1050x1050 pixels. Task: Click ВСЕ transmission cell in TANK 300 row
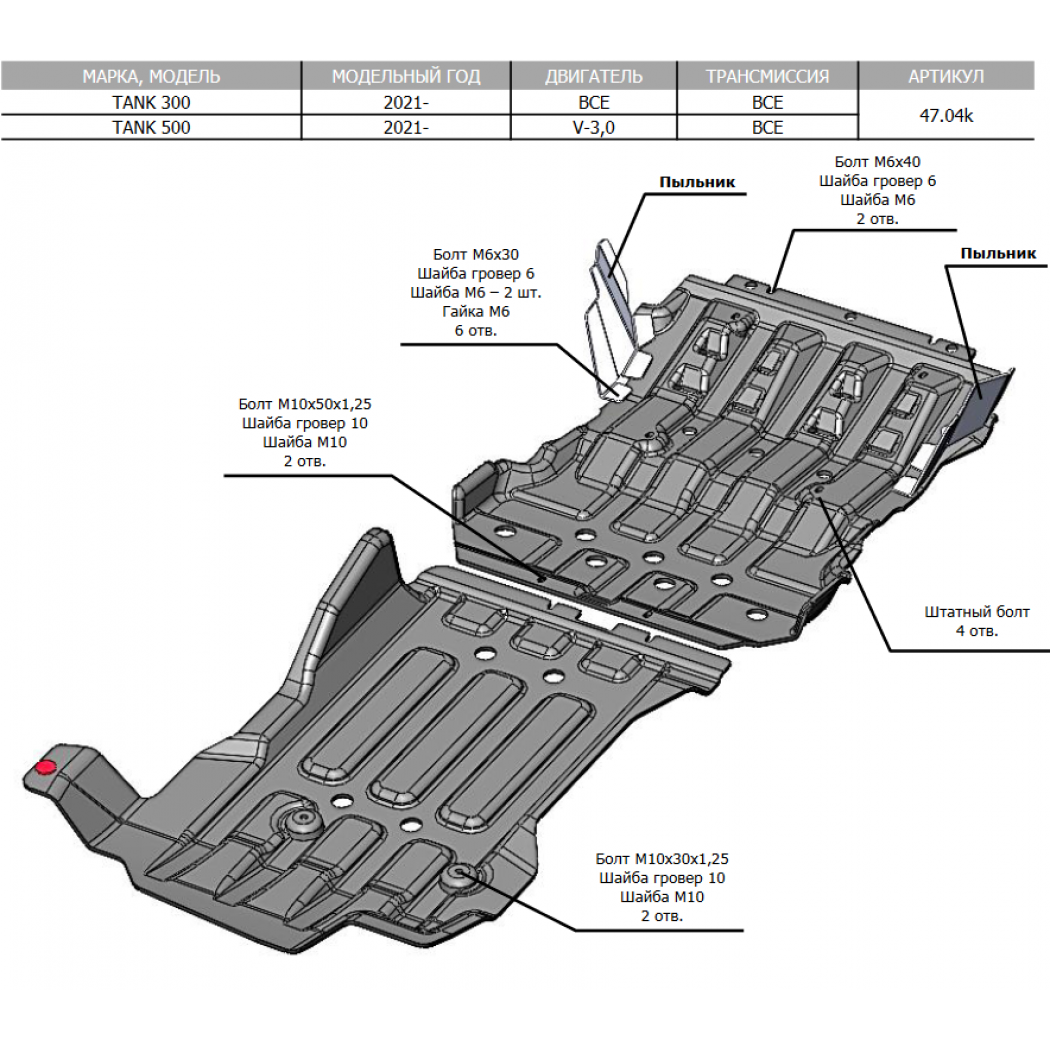(767, 102)
